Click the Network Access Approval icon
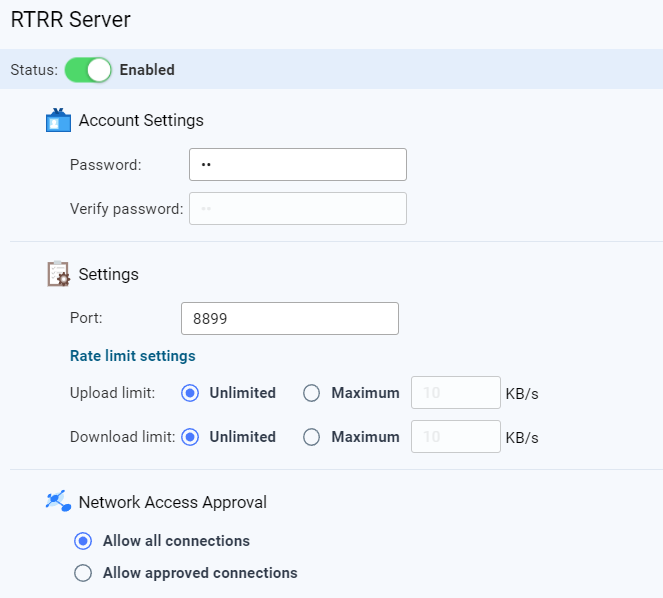The image size is (663, 598). pyautogui.click(x=59, y=502)
